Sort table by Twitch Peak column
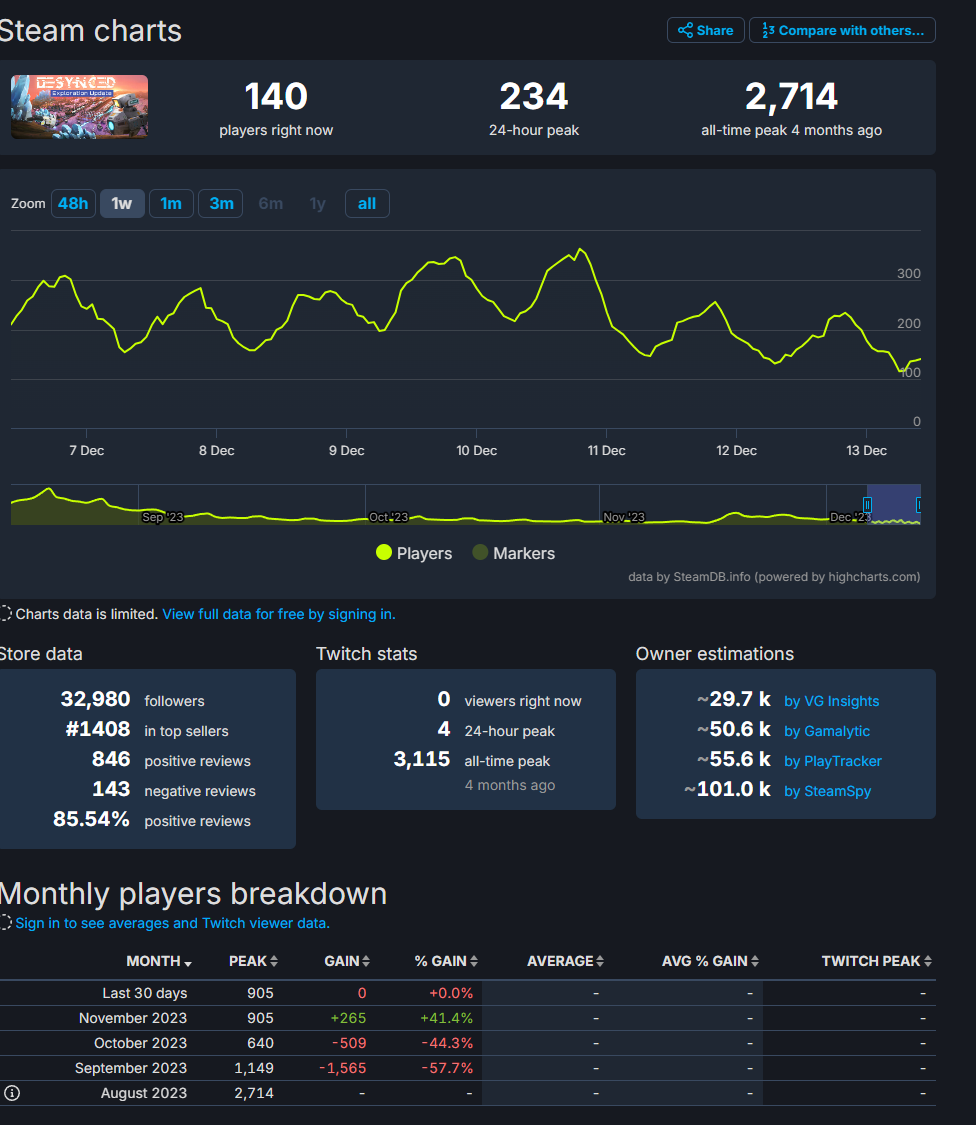 coord(877,961)
